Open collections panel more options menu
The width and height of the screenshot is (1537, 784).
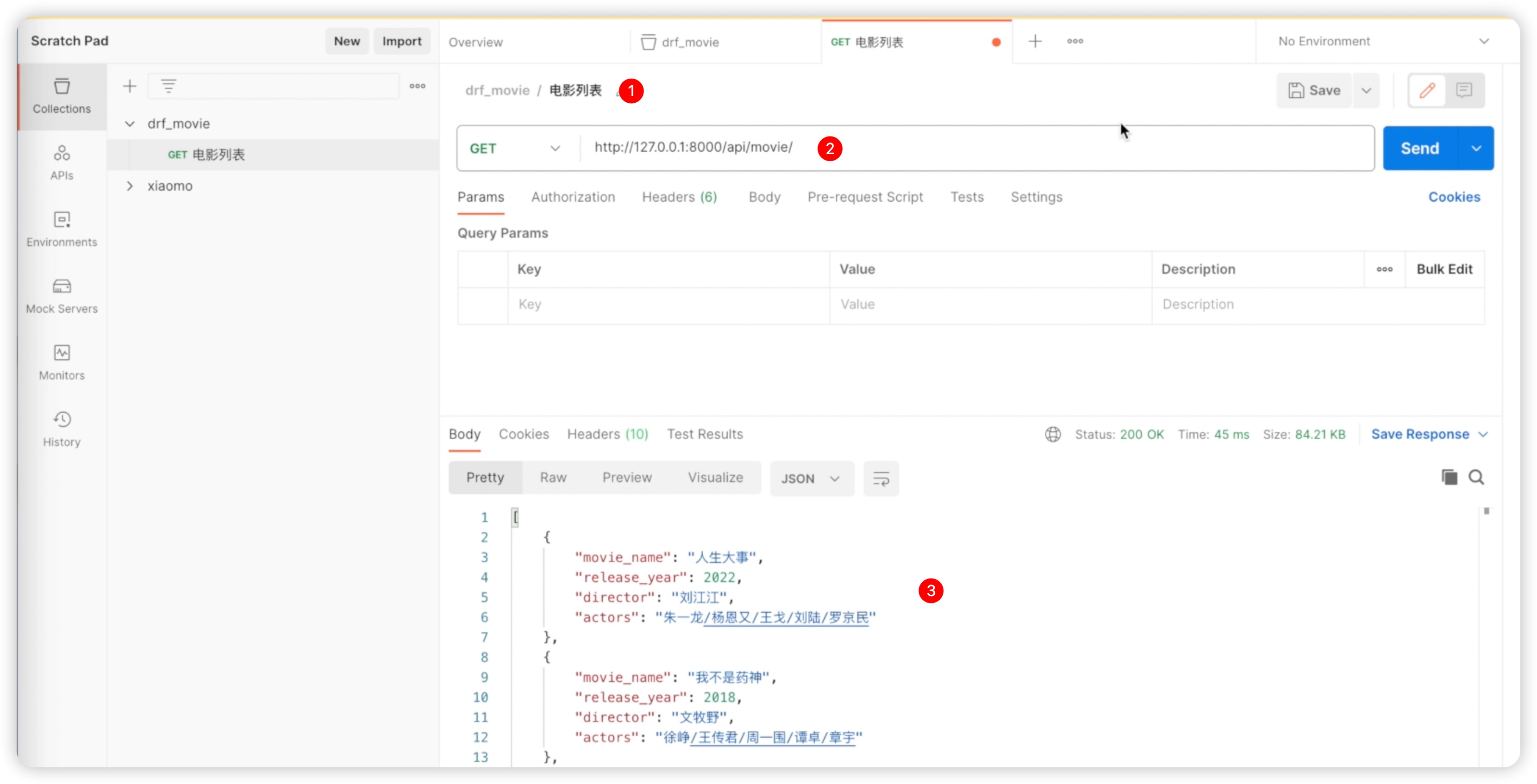click(x=418, y=87)
